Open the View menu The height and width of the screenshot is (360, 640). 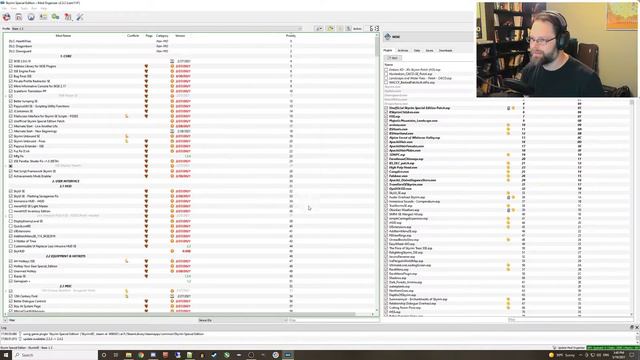(13, 8)
